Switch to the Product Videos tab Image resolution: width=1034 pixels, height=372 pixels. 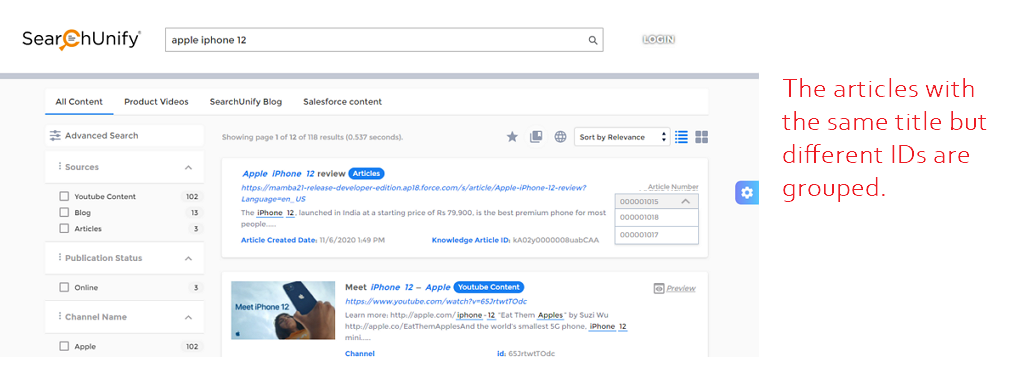pyautogui.click(x=156, y=102)
